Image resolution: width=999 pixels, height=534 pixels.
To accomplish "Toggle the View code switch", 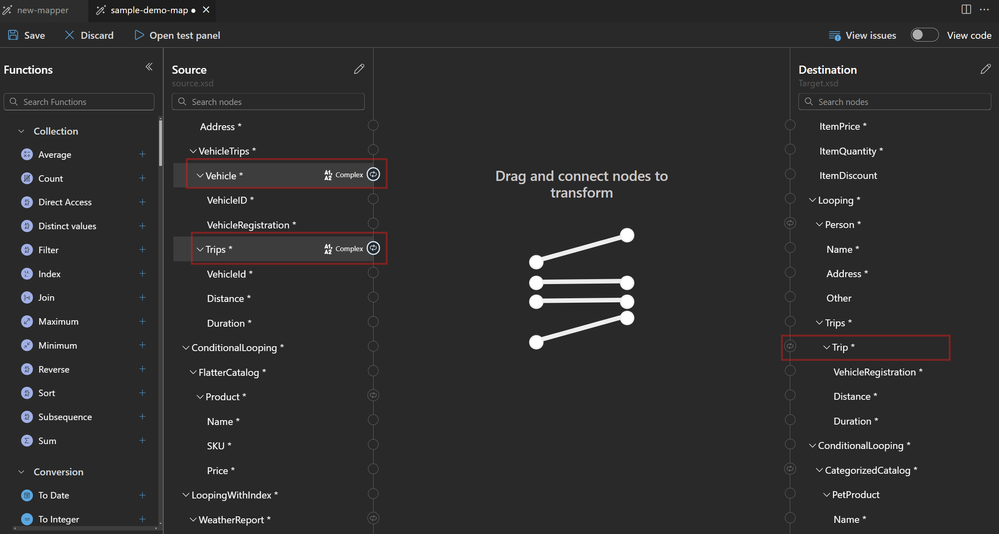I will click(924, 35).
